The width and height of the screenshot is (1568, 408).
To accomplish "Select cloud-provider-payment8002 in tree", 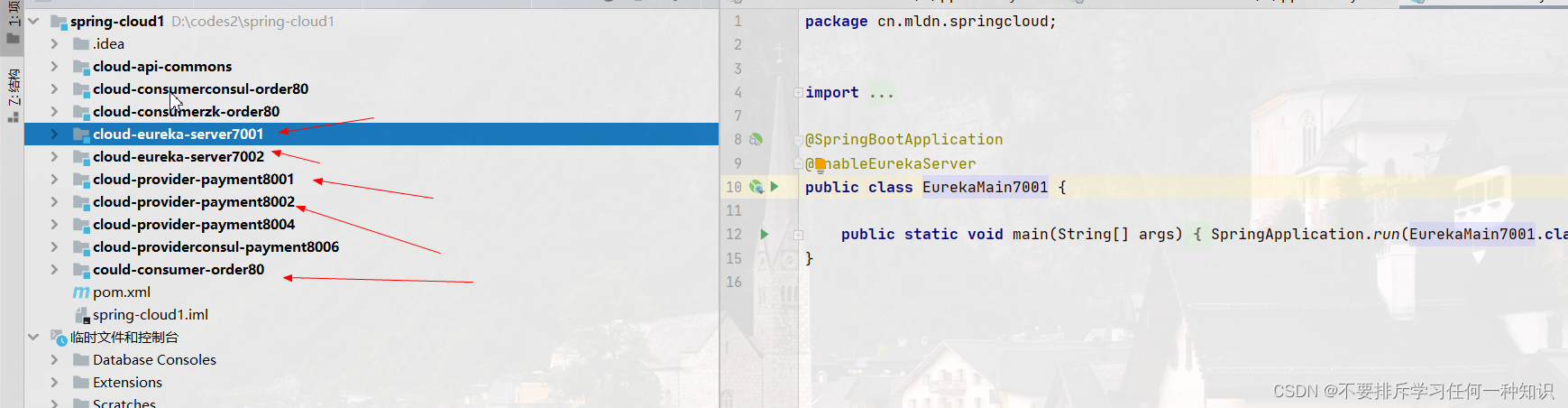I will pos(194,201).
